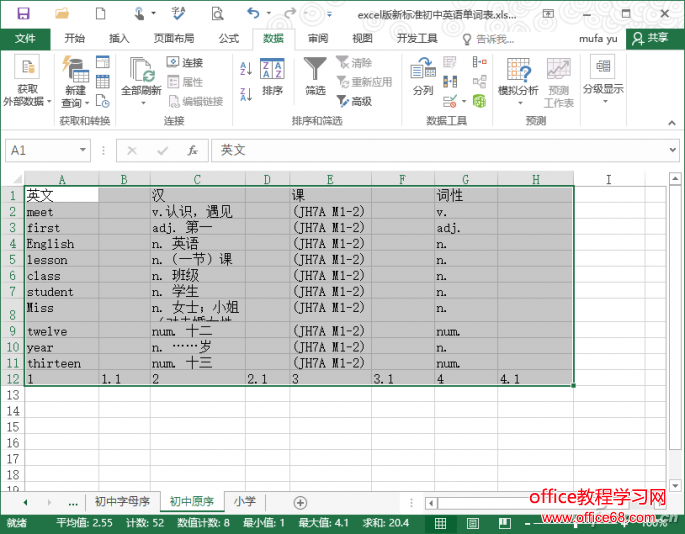Switch to the Formulas (公式) tab
This screenshot has height=534, width=685.
click(228, 38)
